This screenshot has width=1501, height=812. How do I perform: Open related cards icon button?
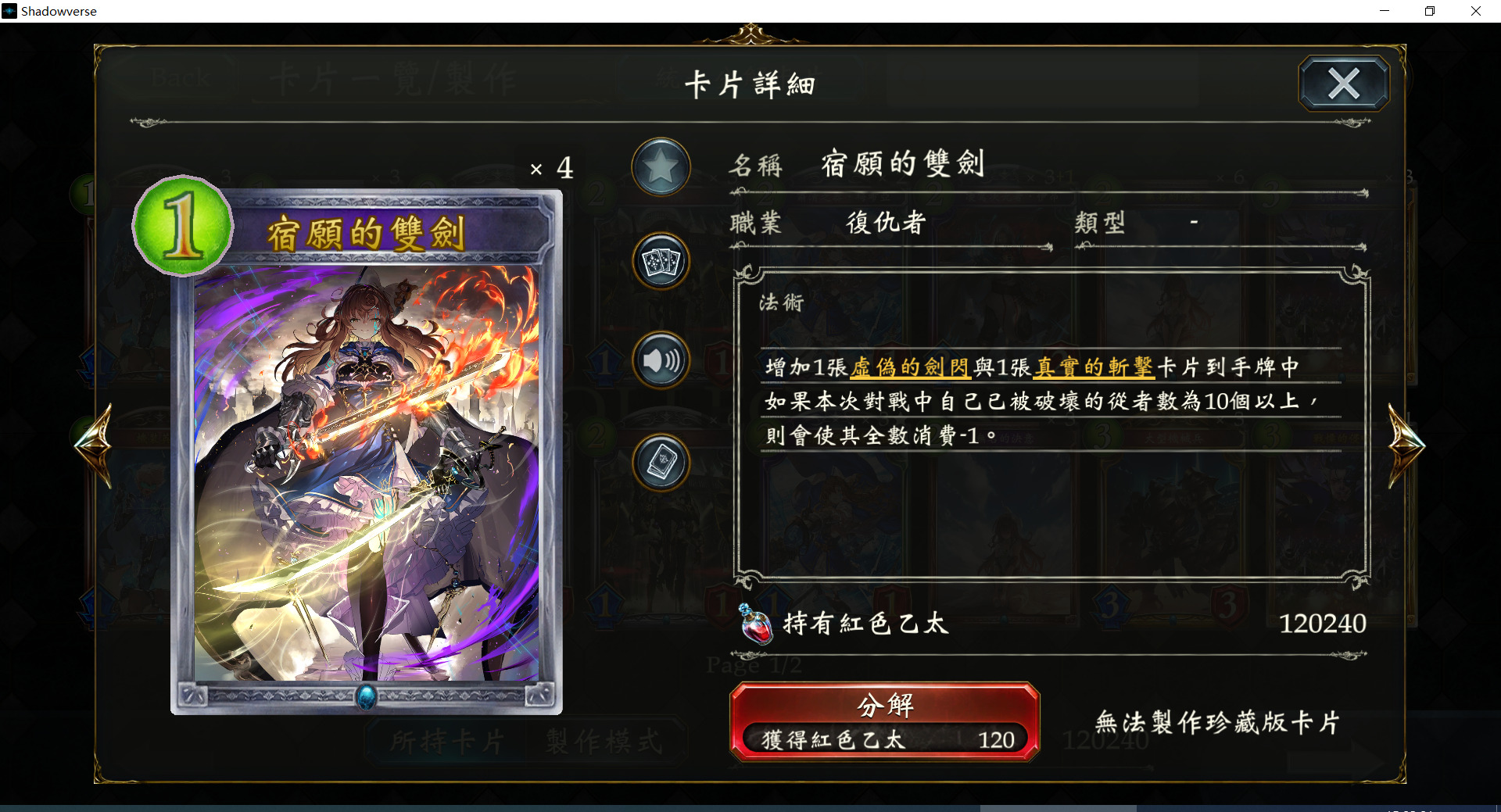point(661,261)
